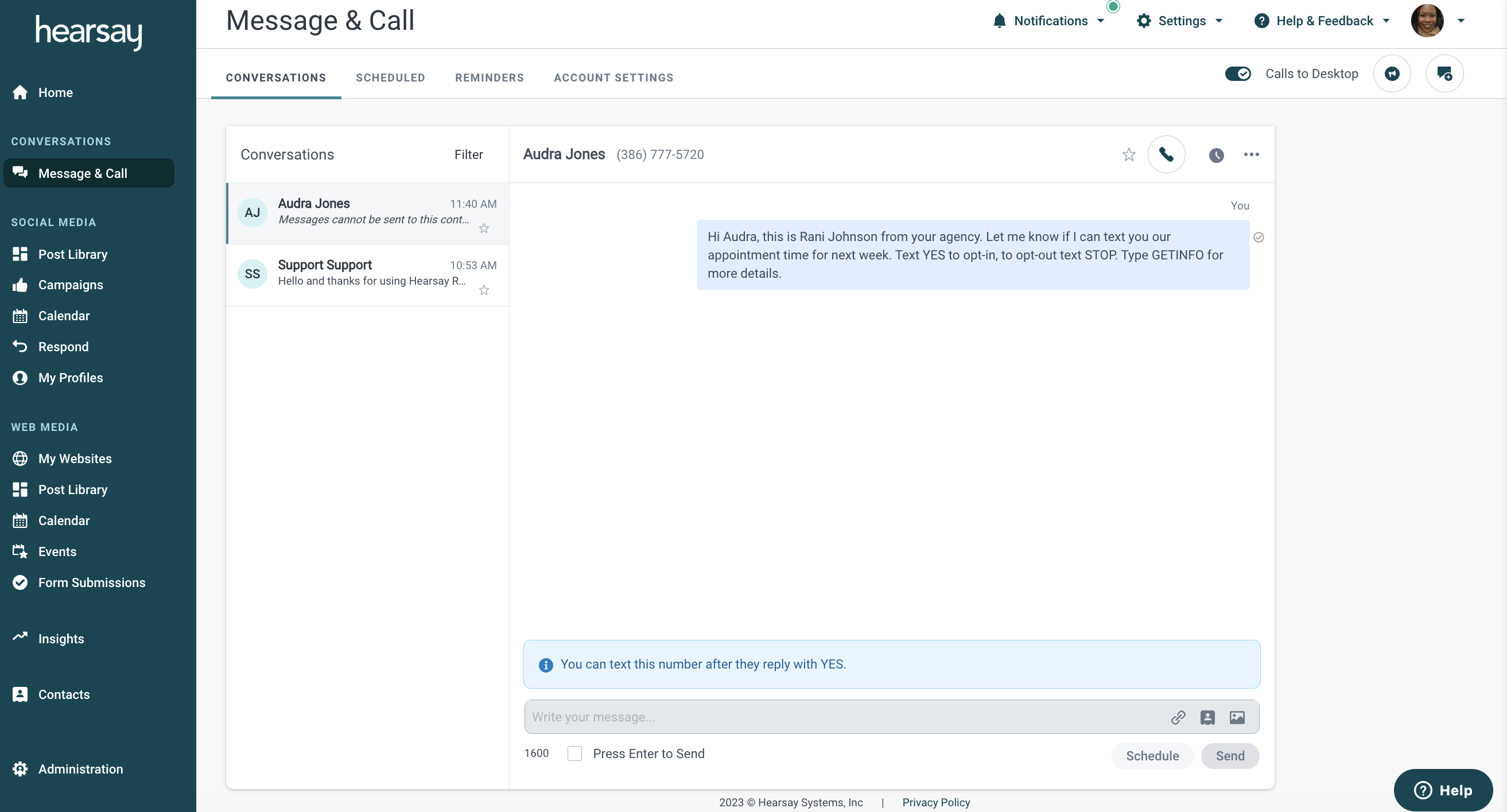Call Audra Jones with phone icon
1507x812 pixels.
pos(1167,154)
